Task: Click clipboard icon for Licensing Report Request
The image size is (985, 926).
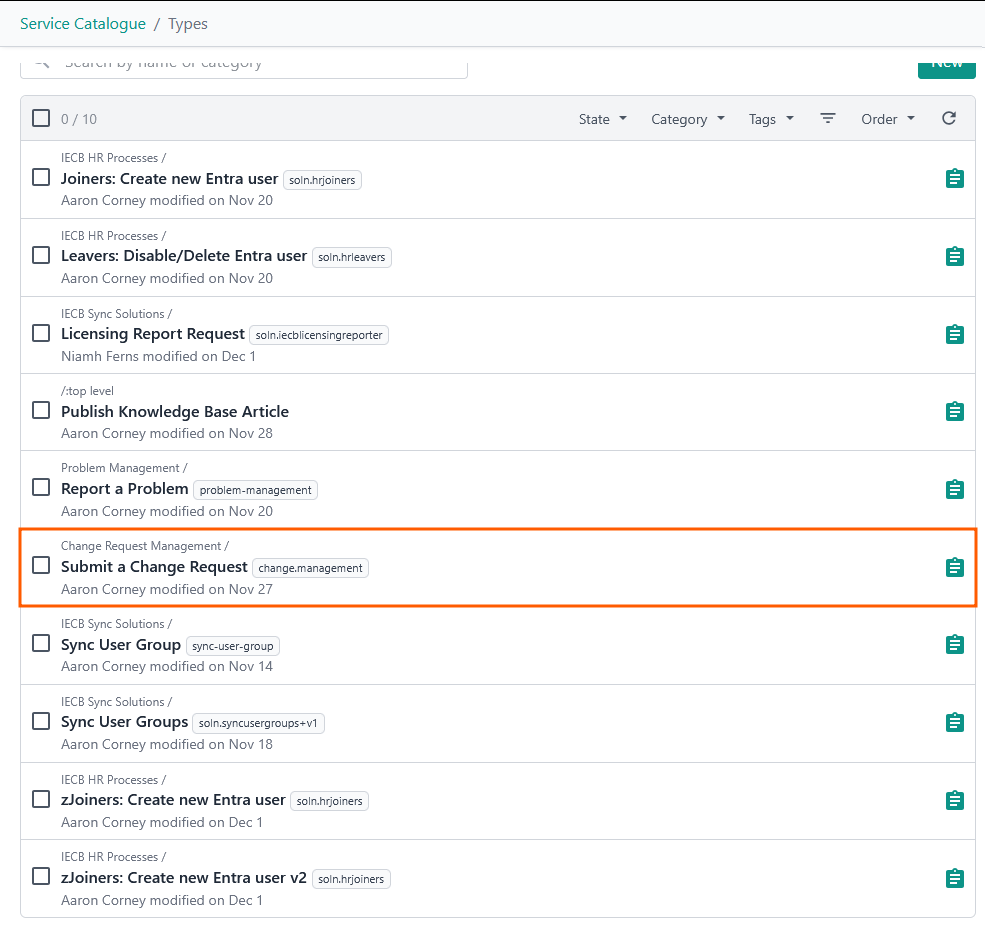Action: pyautogui.click(x=955, y=334)
